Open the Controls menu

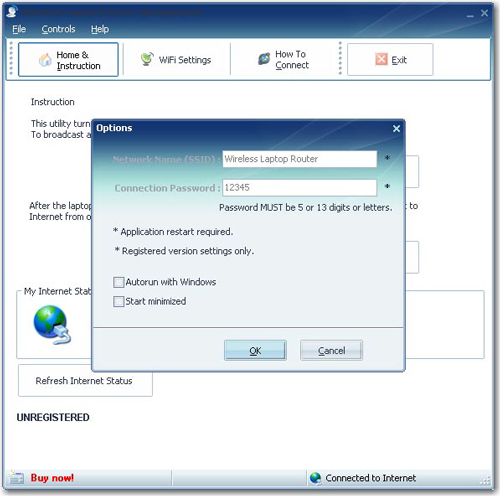[58, 29]
